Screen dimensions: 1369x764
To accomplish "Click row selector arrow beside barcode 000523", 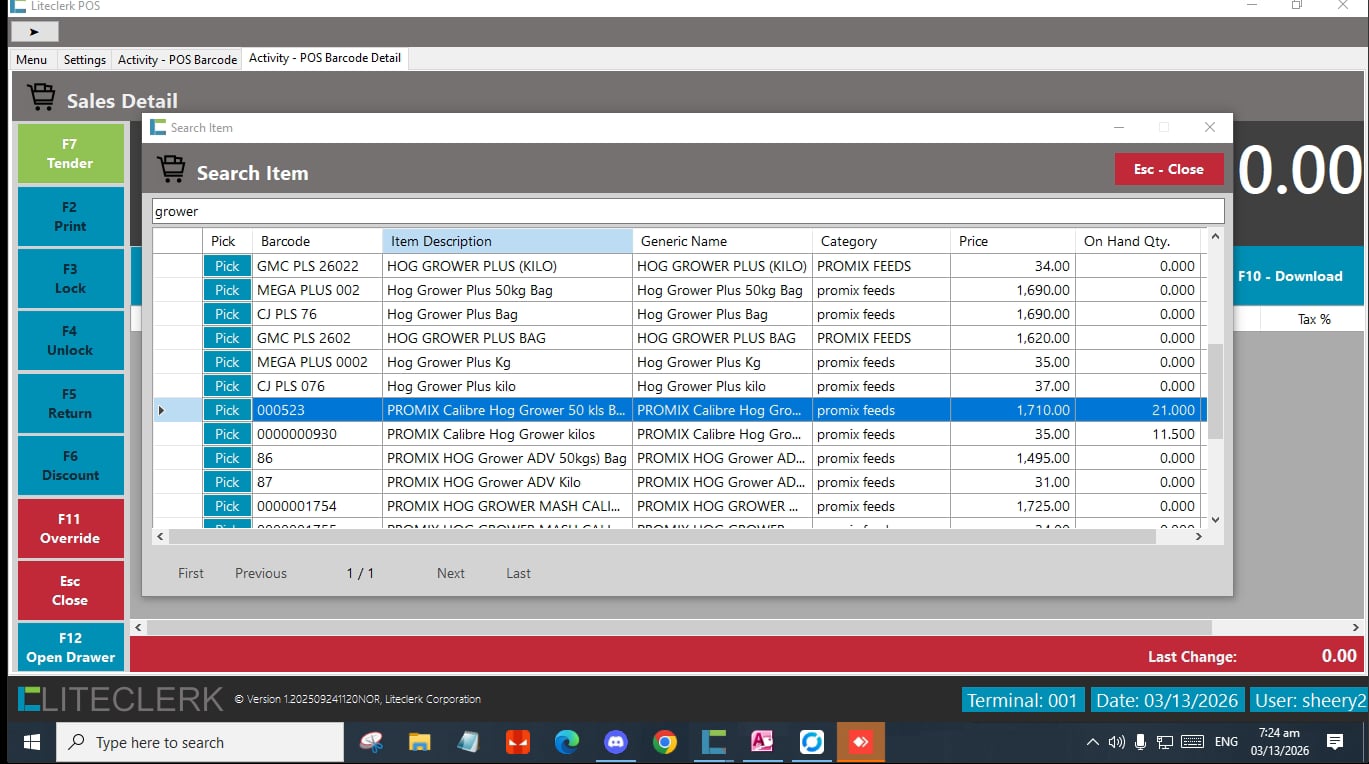I will coord(162,410).
